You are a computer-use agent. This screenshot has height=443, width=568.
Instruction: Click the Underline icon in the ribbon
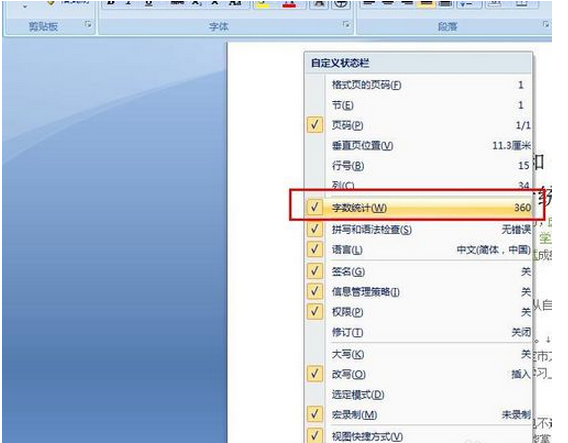149,3
